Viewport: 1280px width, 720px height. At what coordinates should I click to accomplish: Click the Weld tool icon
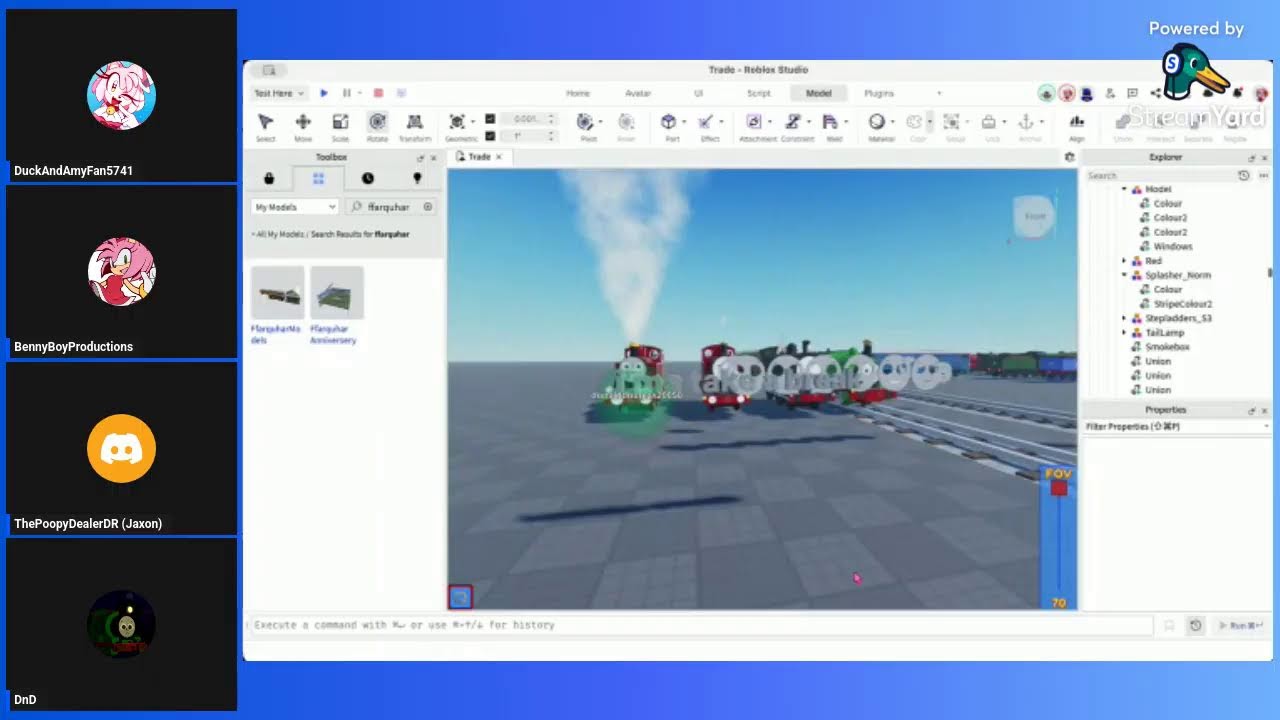(830, 122)
